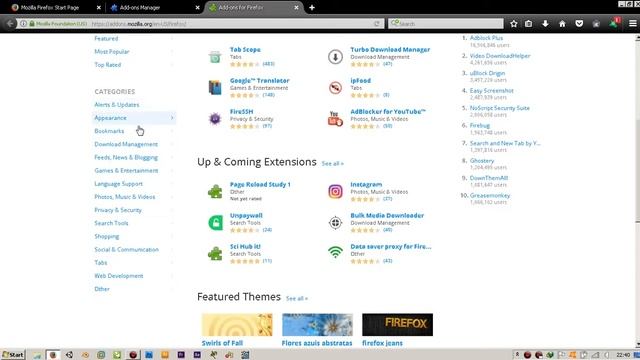Image resolution: width=640 pixels, height=360 pixels.
Task: Open the Windows Start button
Action: pos(13,355)
